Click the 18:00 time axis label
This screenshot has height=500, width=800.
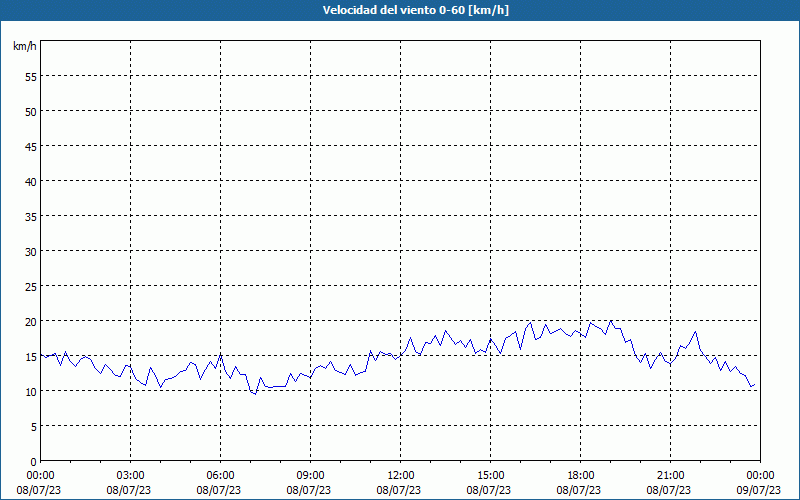pos(581,476)
